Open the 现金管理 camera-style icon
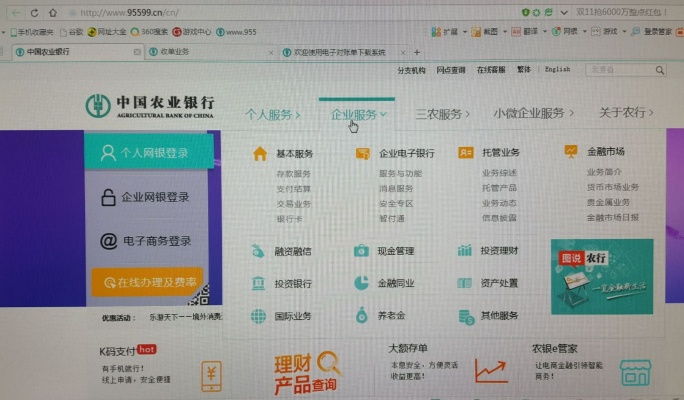This screenshot has width=684, height=400. pyautogui.click(x=361, y=250)
